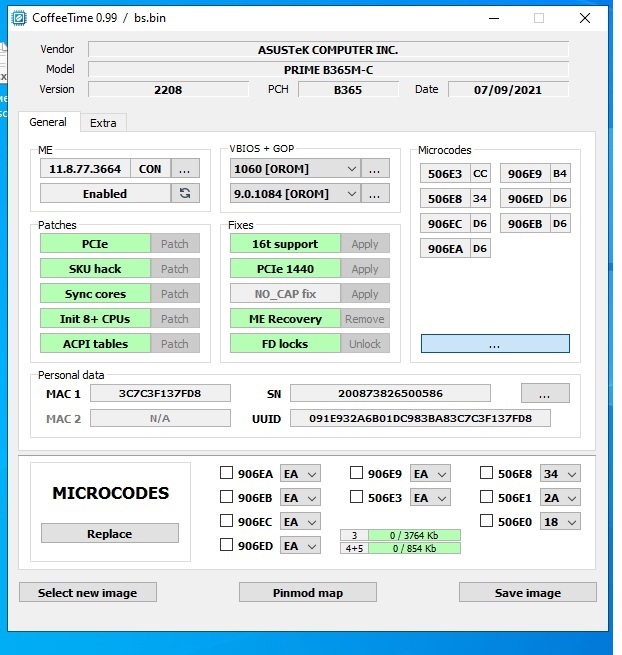Click microcode entry 906EB D6
622x655 pixels.
tap(535, 223)
